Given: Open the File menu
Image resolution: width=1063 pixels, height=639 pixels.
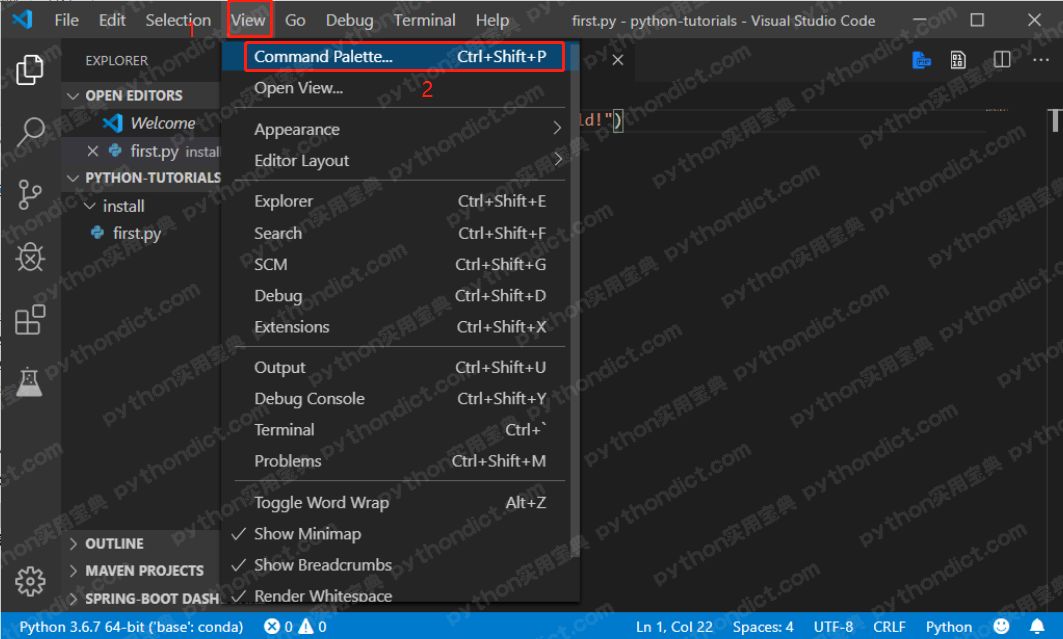Looking at the screenshot, I should pyautogui.click(x=66, y=20).
